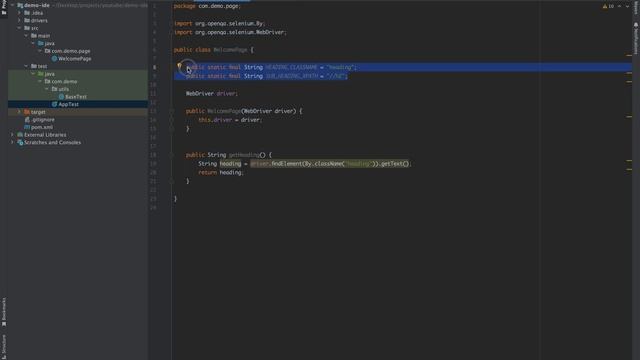
Task: Collapse the utils package node
Action: point(47,89)
